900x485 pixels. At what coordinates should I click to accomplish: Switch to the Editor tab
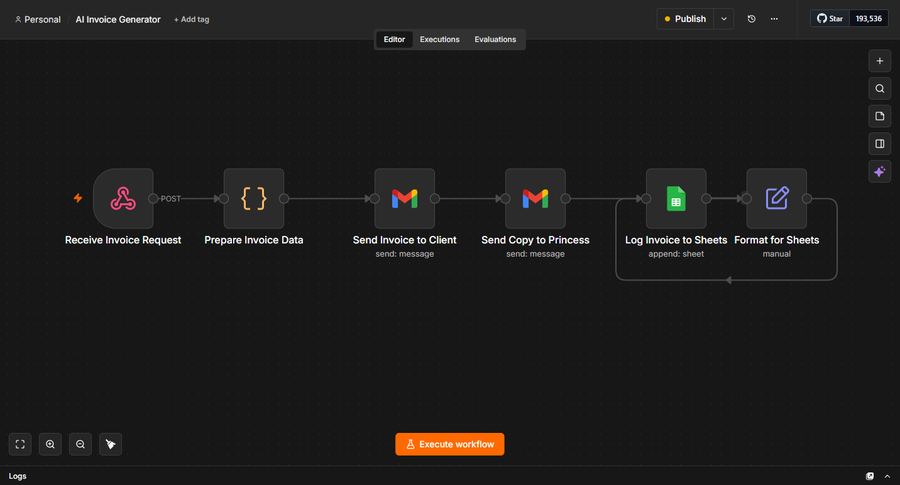tap(394, 39)
